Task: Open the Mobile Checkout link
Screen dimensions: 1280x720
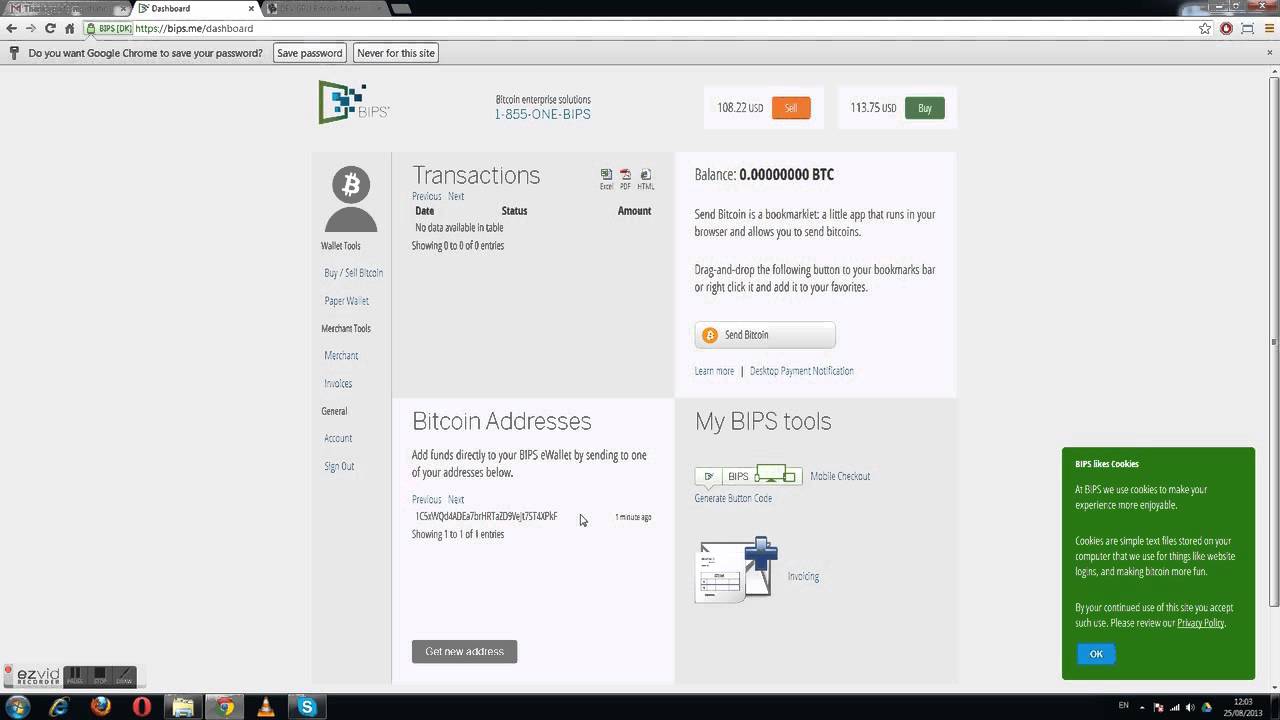Action: (x=840, y=476)
